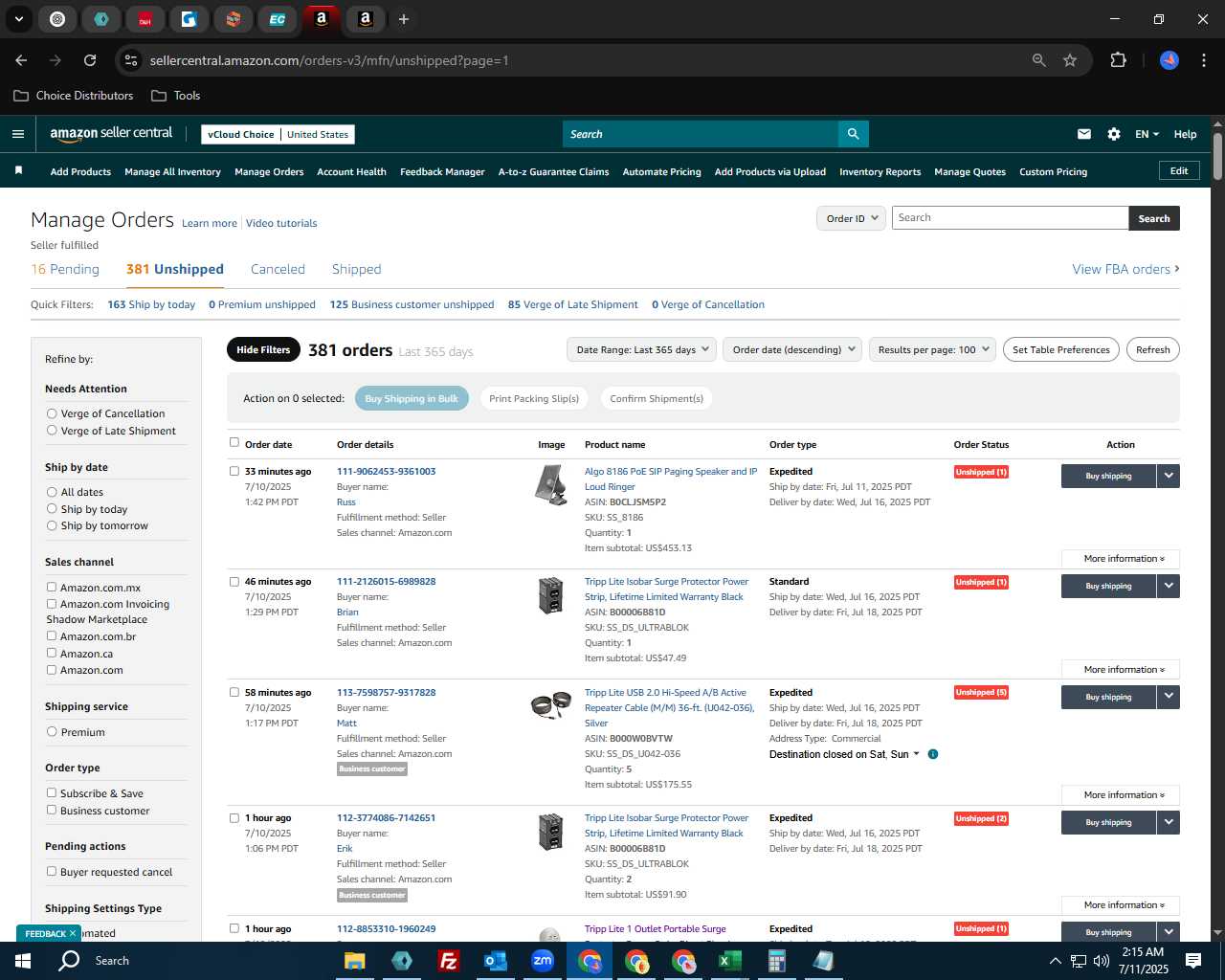Check the Business customer order type filter
The image size is (1225, 980).
point(52,810)
